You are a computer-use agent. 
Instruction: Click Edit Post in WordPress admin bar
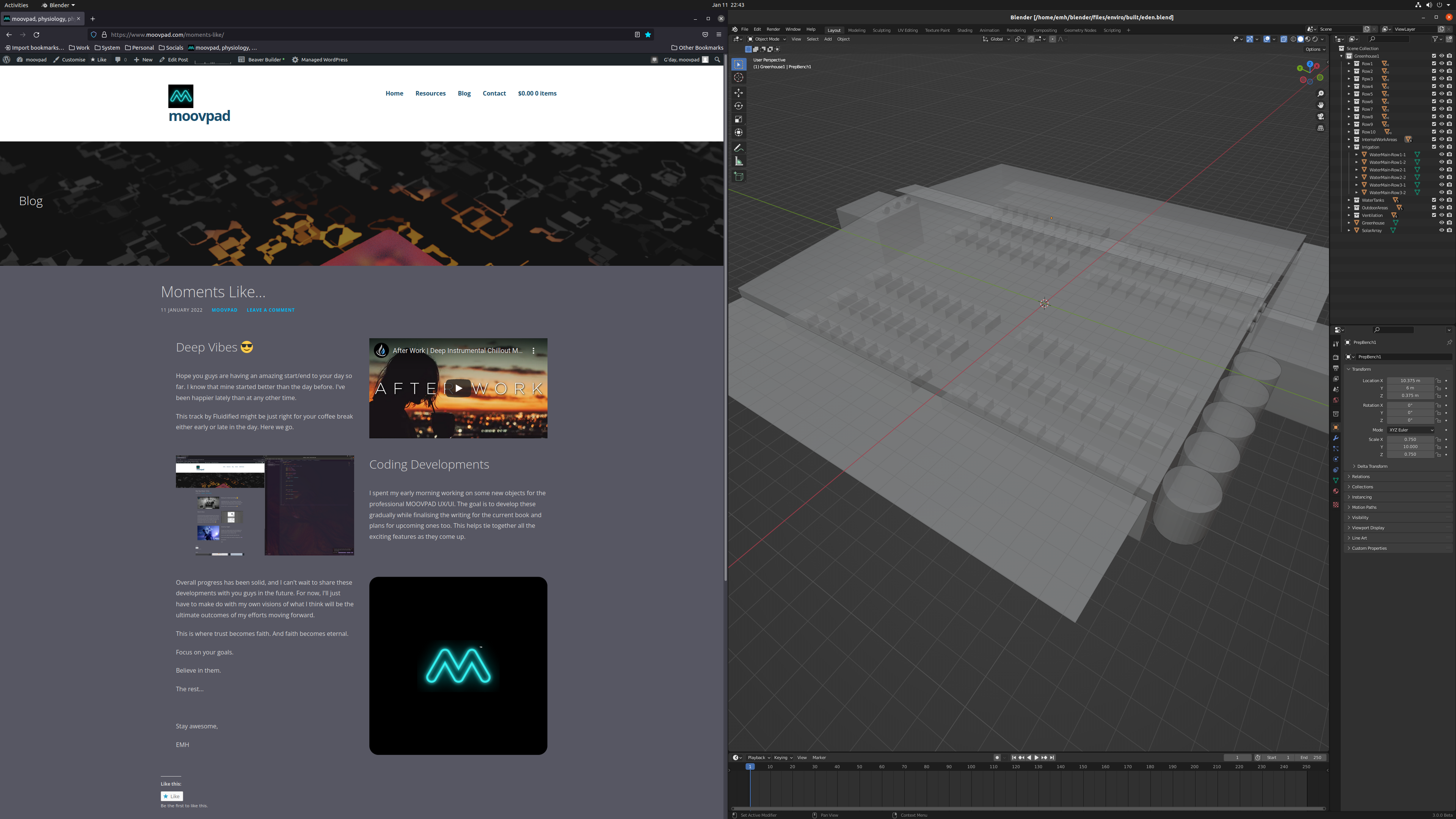point(174,60)
